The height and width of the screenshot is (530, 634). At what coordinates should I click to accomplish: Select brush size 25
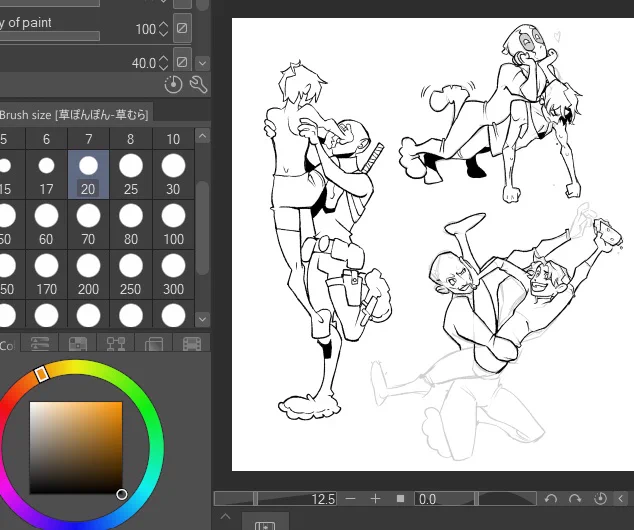(131, 175)
